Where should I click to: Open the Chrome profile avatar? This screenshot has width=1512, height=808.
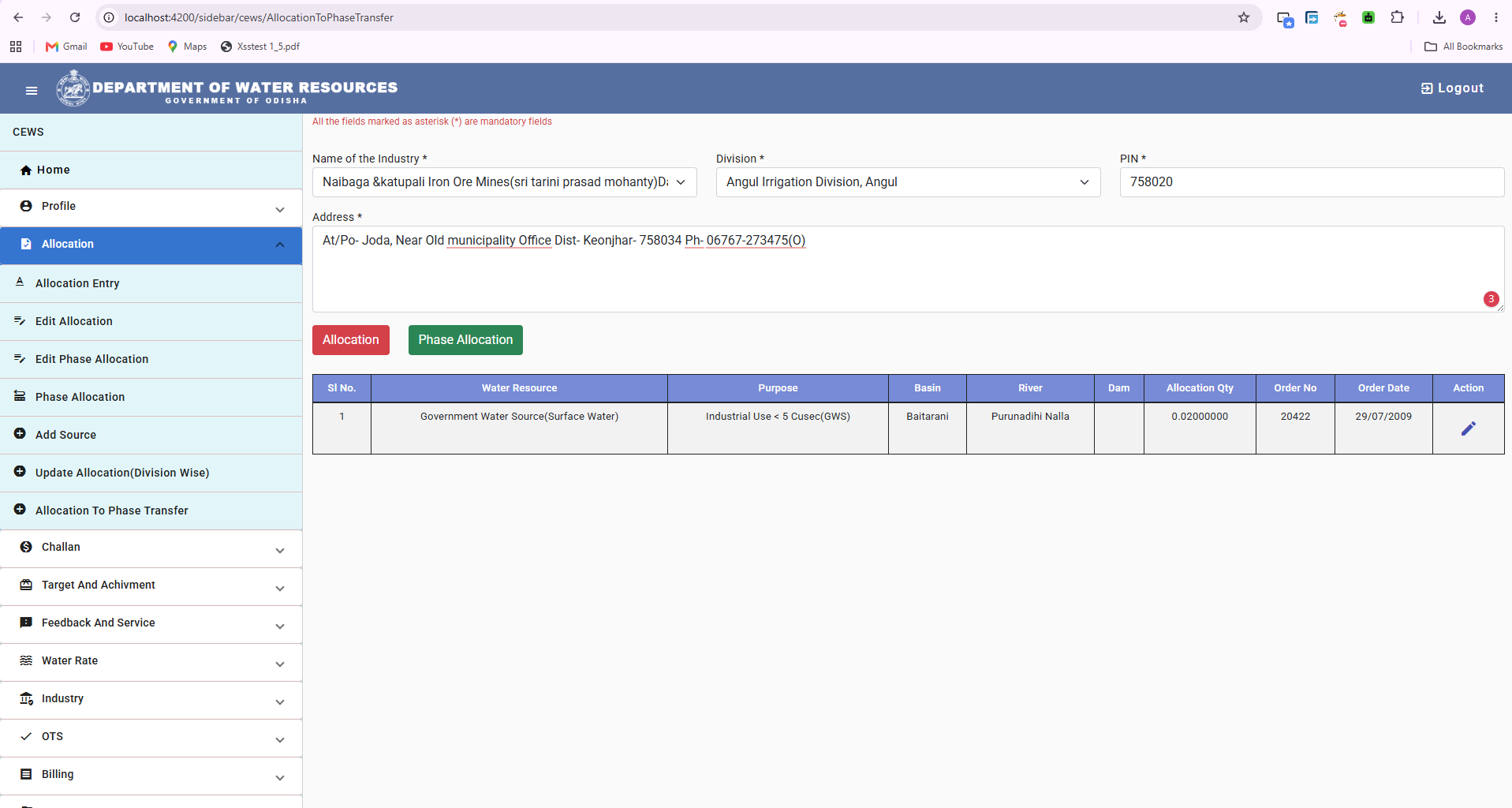coord(1468,17)
